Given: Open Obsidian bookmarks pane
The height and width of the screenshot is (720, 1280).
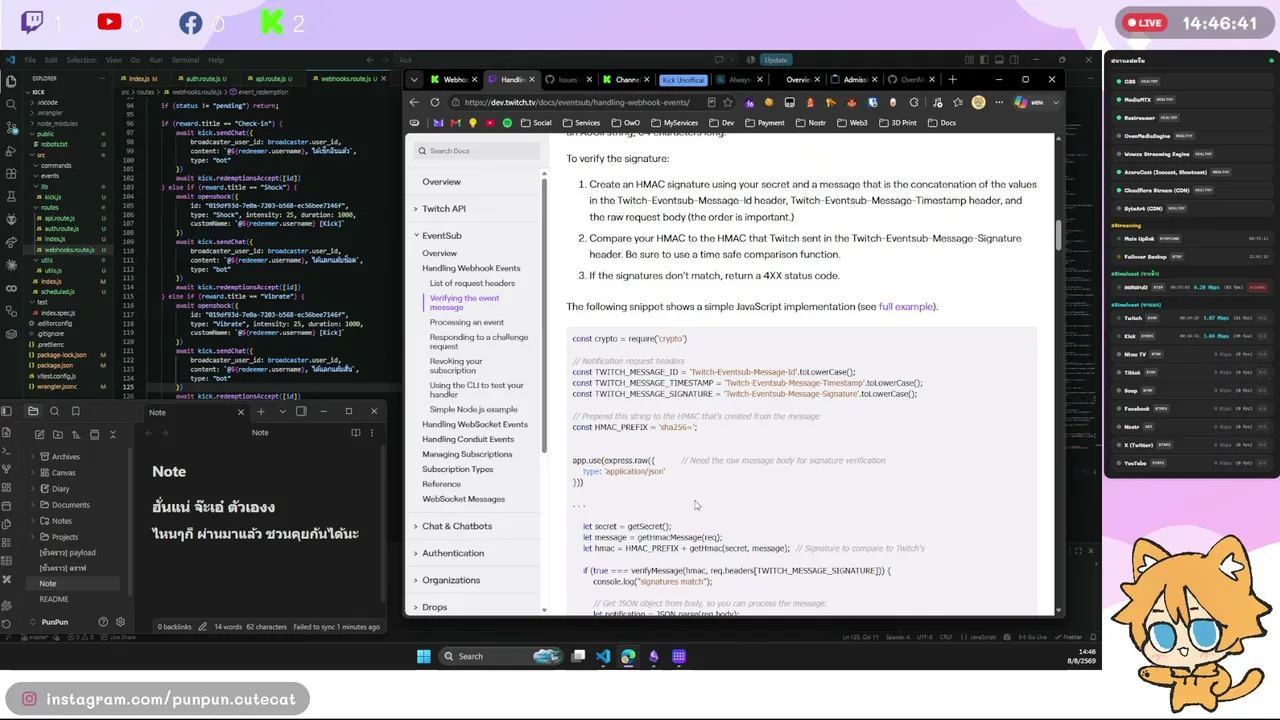Looking at the screenshot, I should click(x=75, y=411).
